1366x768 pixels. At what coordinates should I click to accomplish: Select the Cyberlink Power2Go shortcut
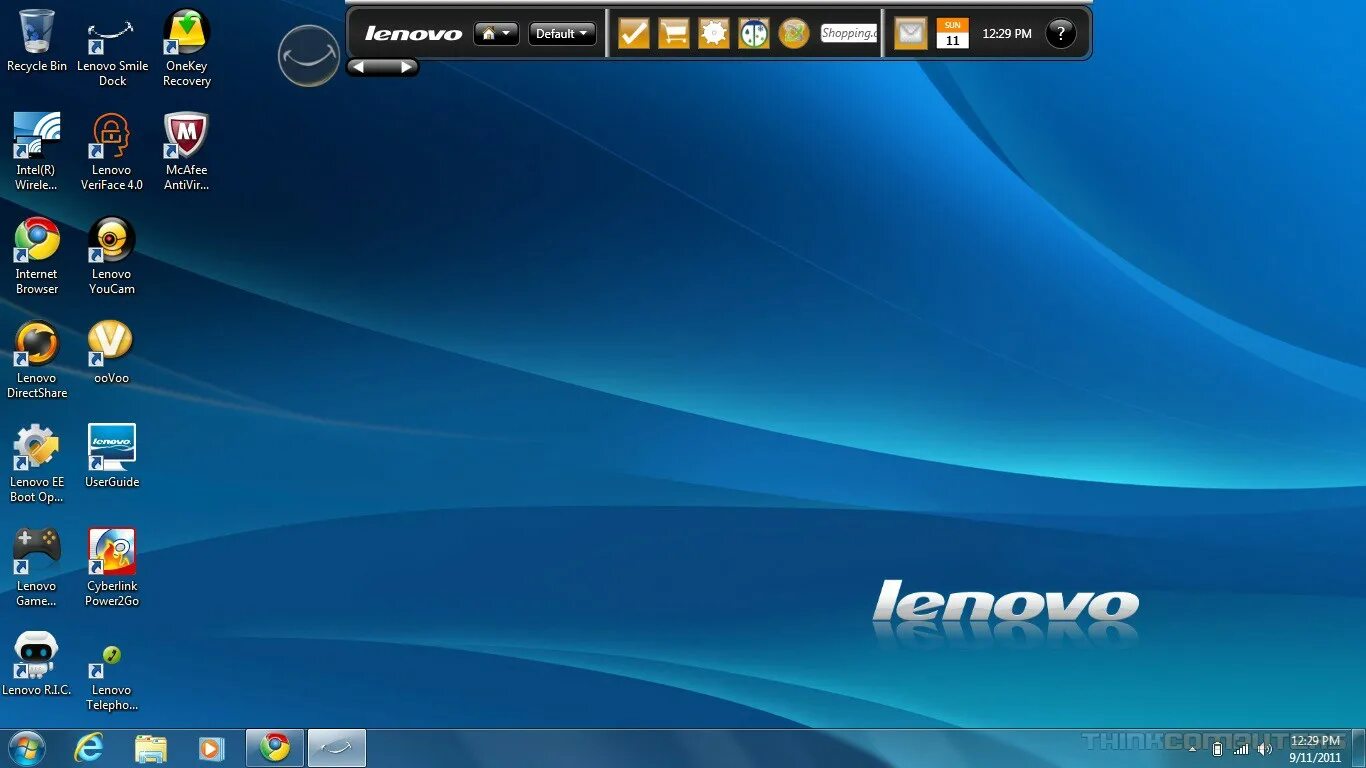112,568
